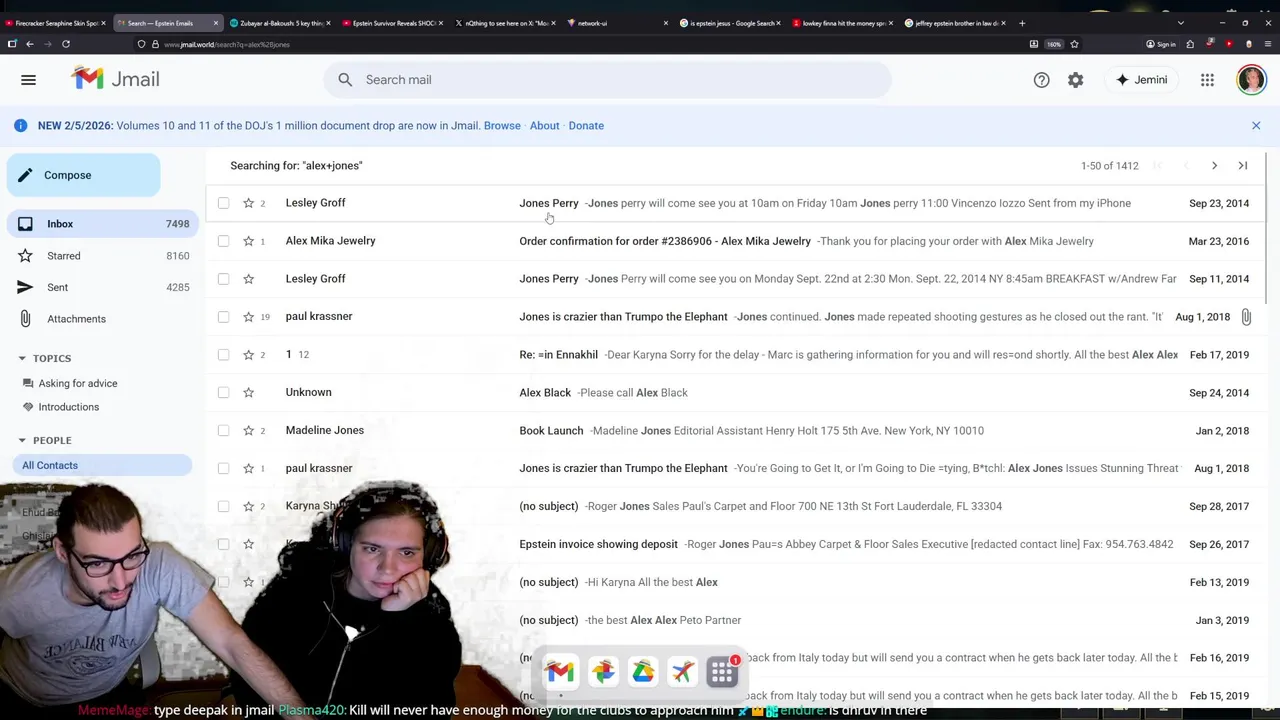Focus the Search mail field
Screen dimensions: 1280x720
[607, 80]
